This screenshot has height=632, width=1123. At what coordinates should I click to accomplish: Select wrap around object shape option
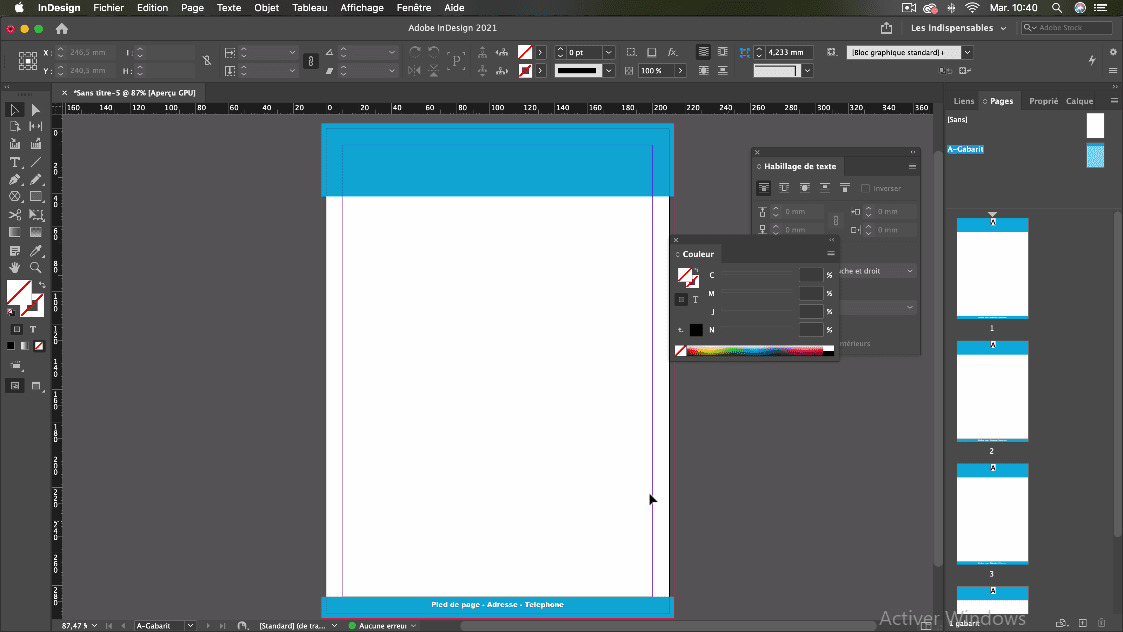tap(804, 188)
